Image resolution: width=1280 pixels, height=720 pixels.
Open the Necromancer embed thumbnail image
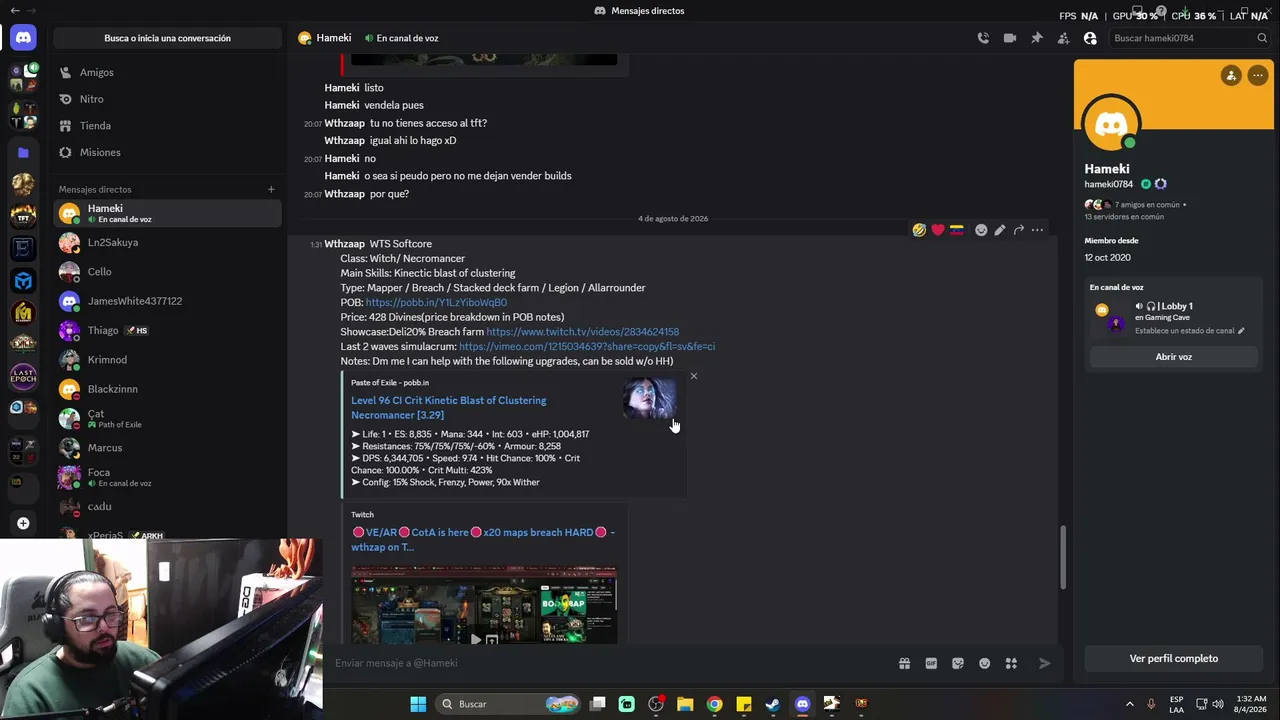649,399
